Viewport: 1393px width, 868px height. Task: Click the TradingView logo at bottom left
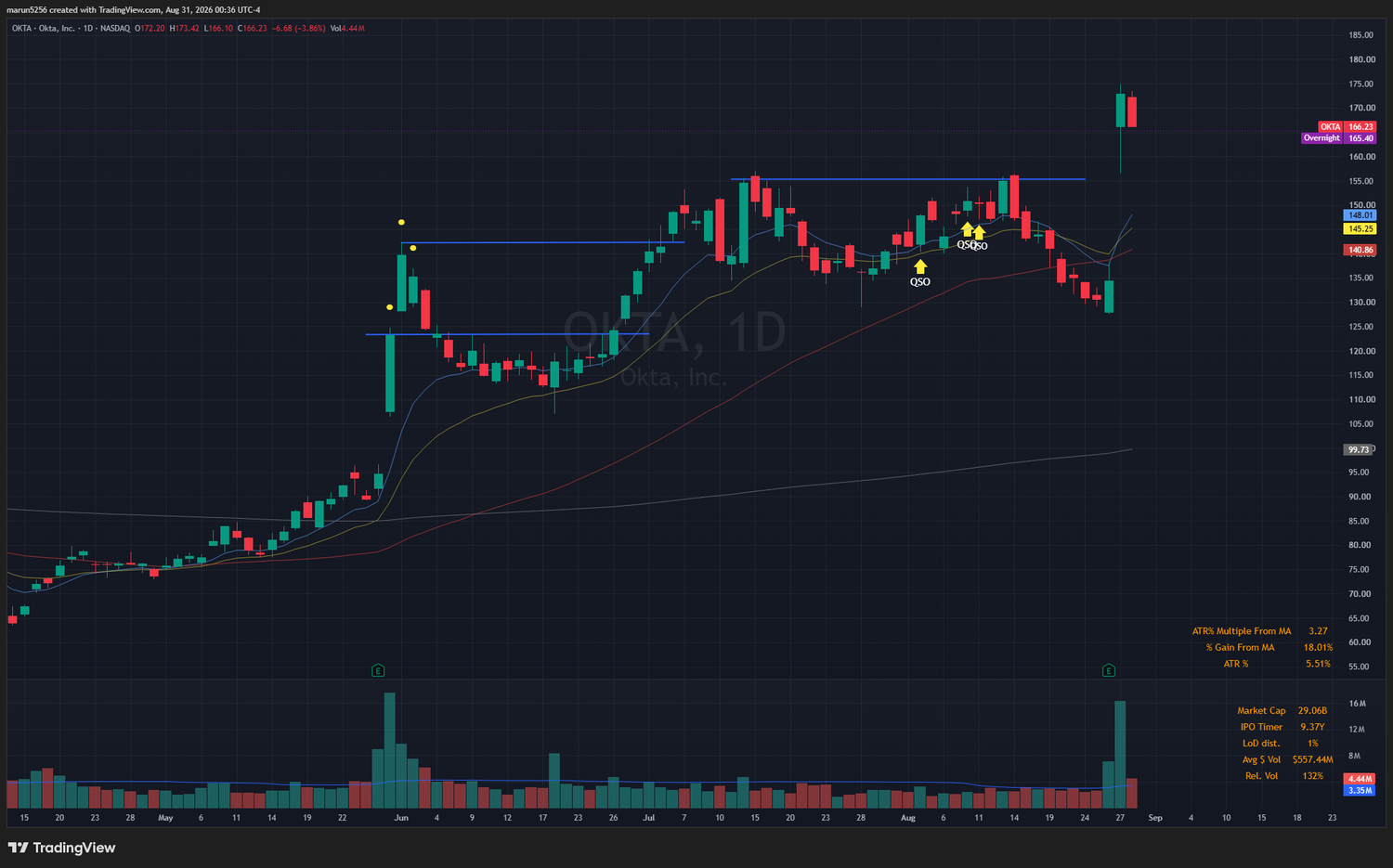point(61,848)
